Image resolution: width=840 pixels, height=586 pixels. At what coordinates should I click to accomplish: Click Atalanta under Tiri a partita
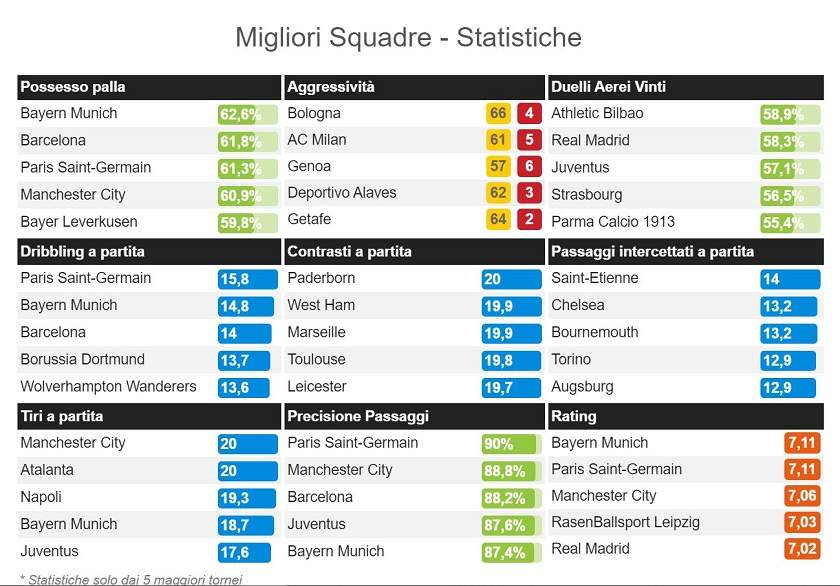click(47, 470)
